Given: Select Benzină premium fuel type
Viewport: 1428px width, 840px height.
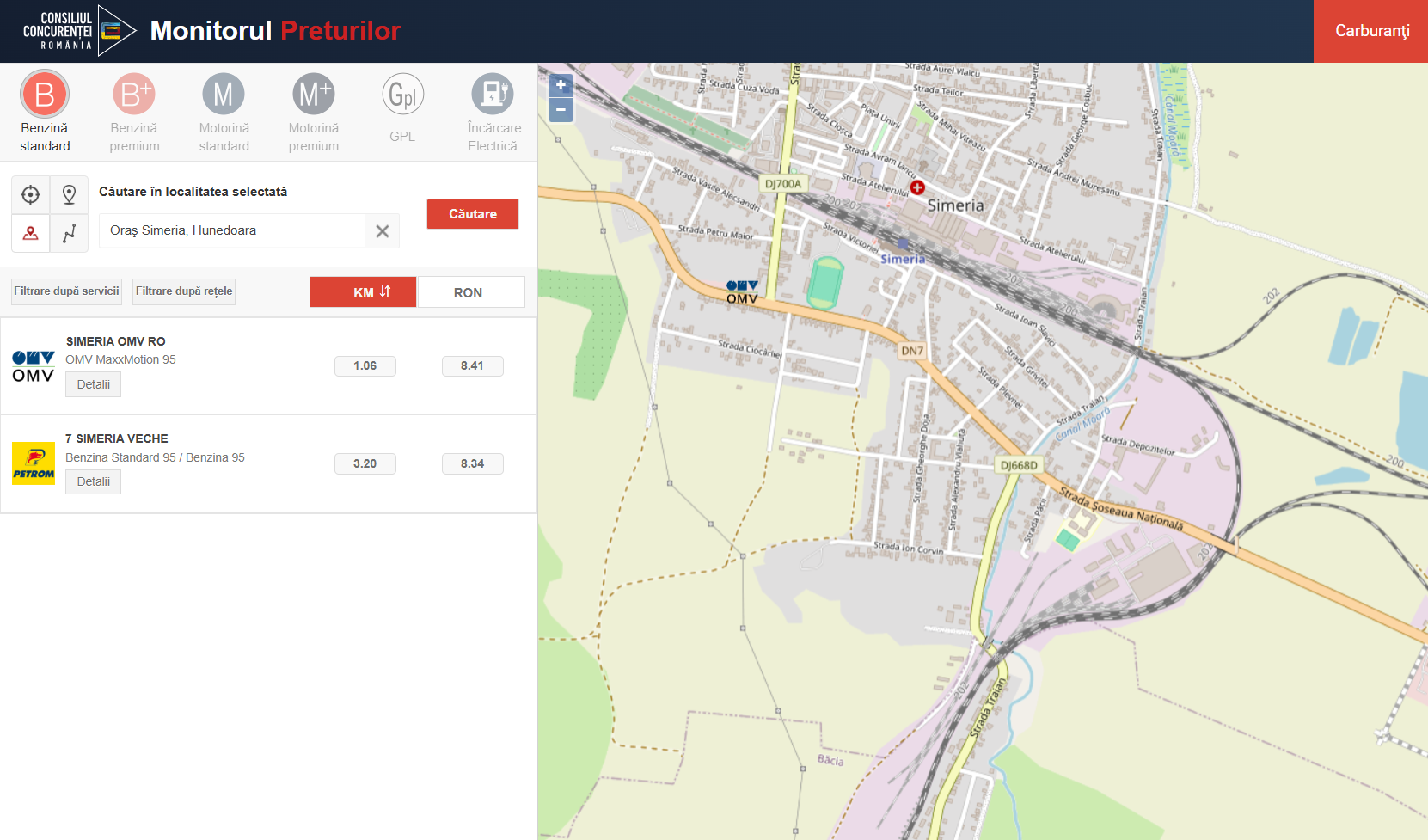Looking at the screenshot, I should [134, 95].
